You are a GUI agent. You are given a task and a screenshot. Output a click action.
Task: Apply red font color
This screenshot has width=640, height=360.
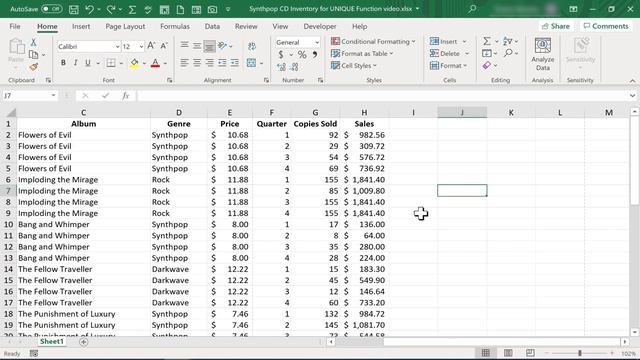click(x=155, y=63)
